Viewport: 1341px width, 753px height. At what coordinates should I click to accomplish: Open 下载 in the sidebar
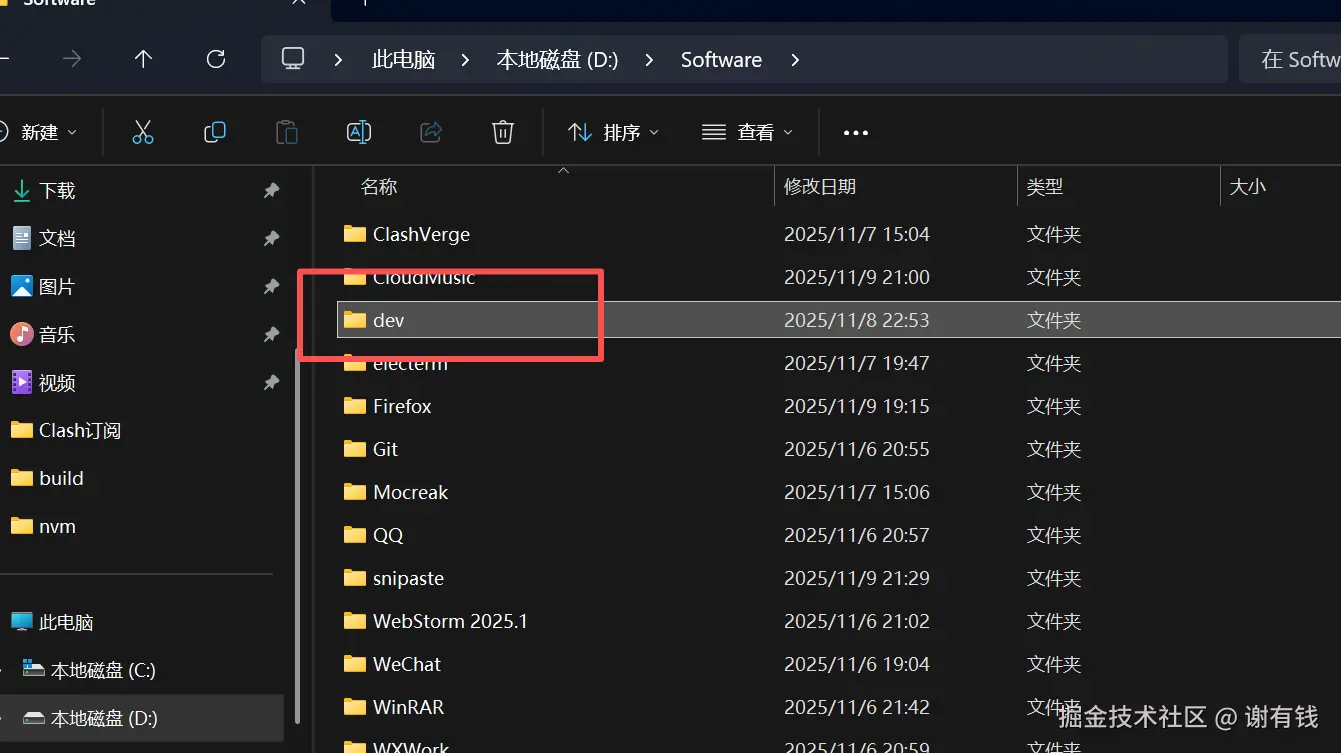tap(57, 190)
